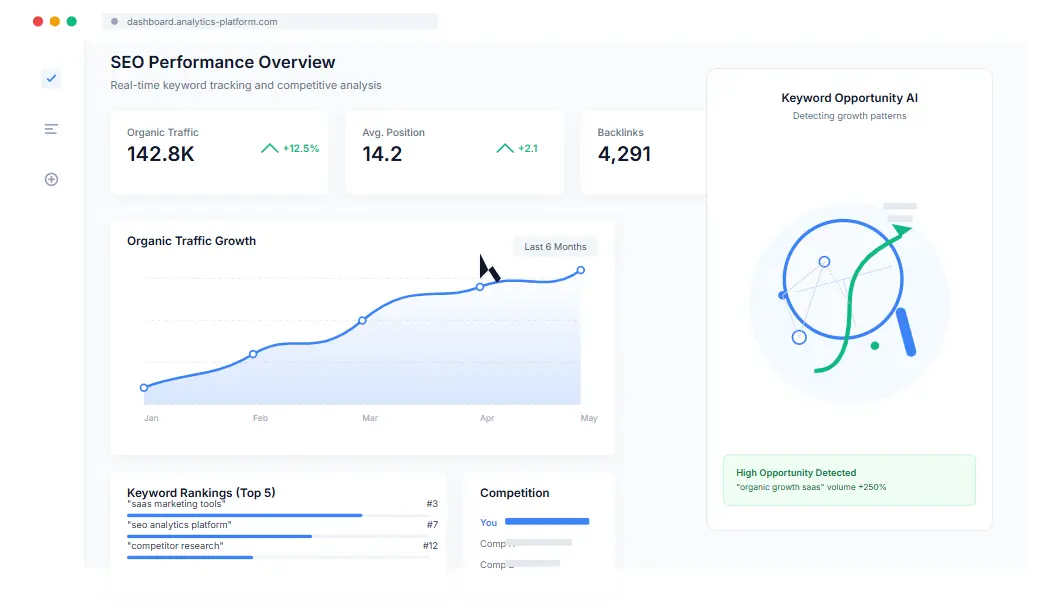Click the "Organic Traffic Growth" title

coord(191,241)
